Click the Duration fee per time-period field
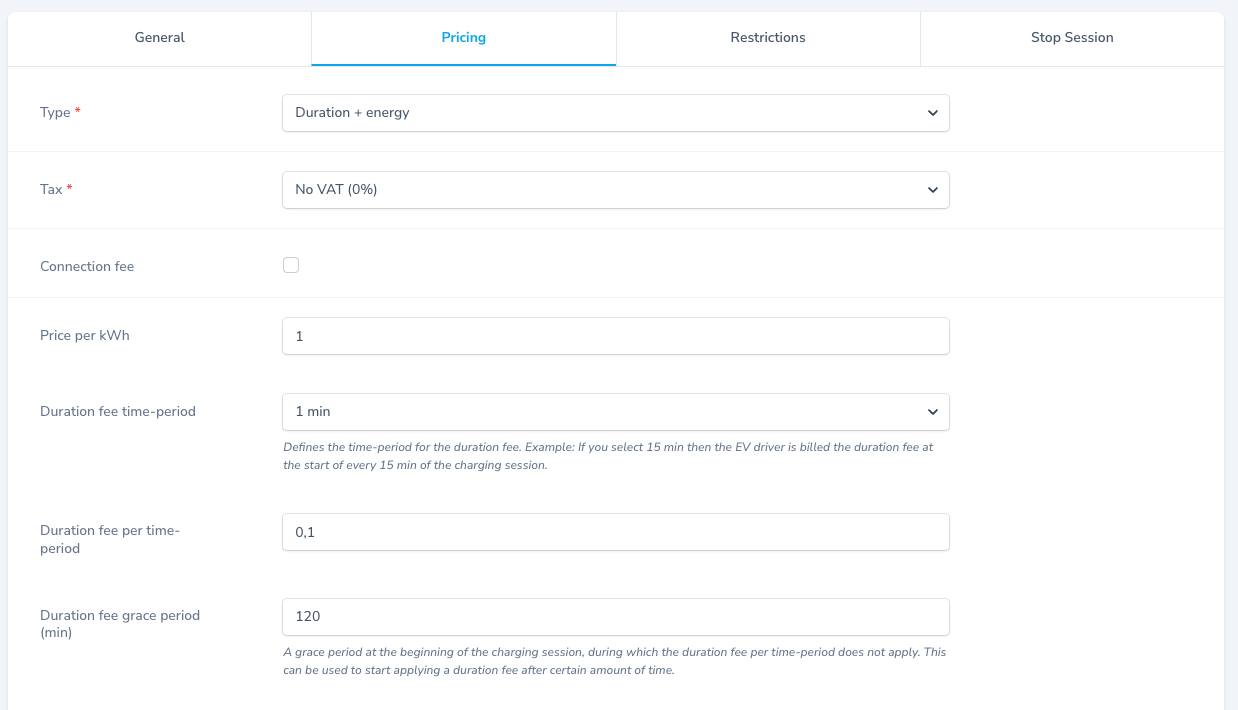The image size is (1238, 710). tap(616, 532)
